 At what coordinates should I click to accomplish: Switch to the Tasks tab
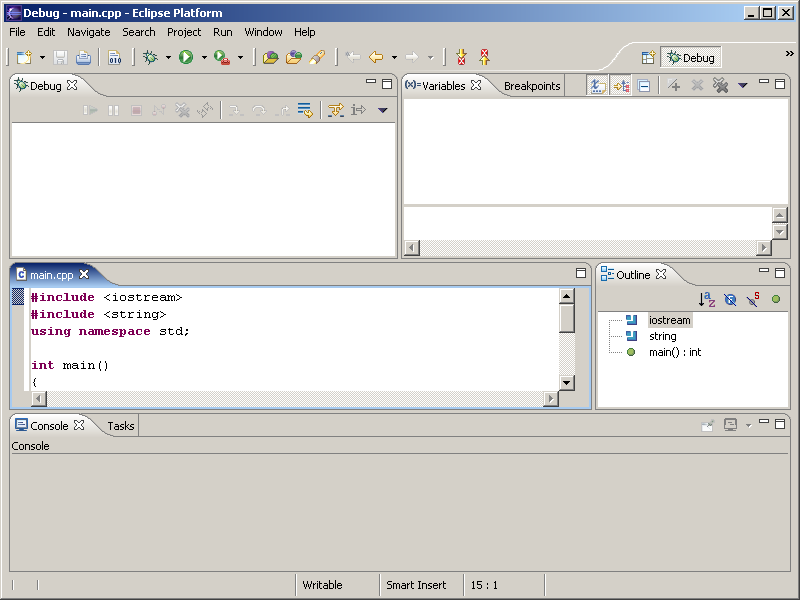(121, 426)
